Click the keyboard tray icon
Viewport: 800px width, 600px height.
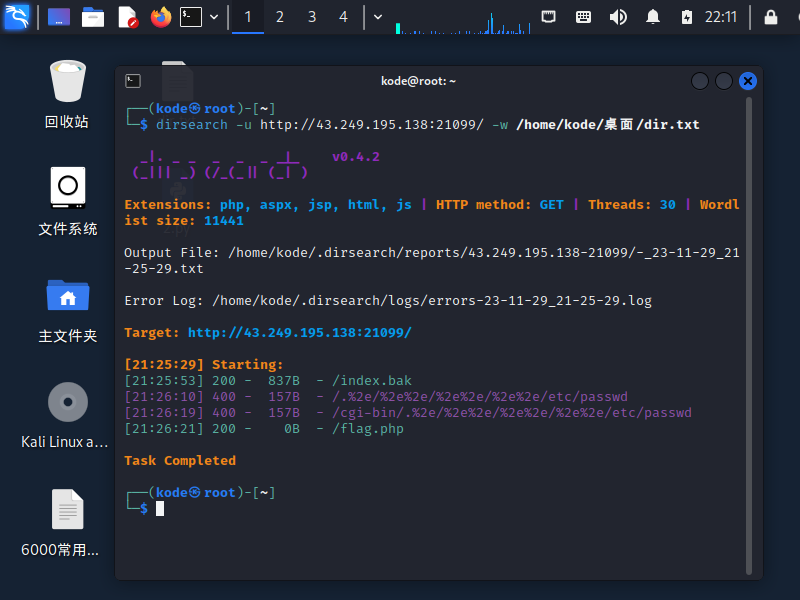pos(583,17)
